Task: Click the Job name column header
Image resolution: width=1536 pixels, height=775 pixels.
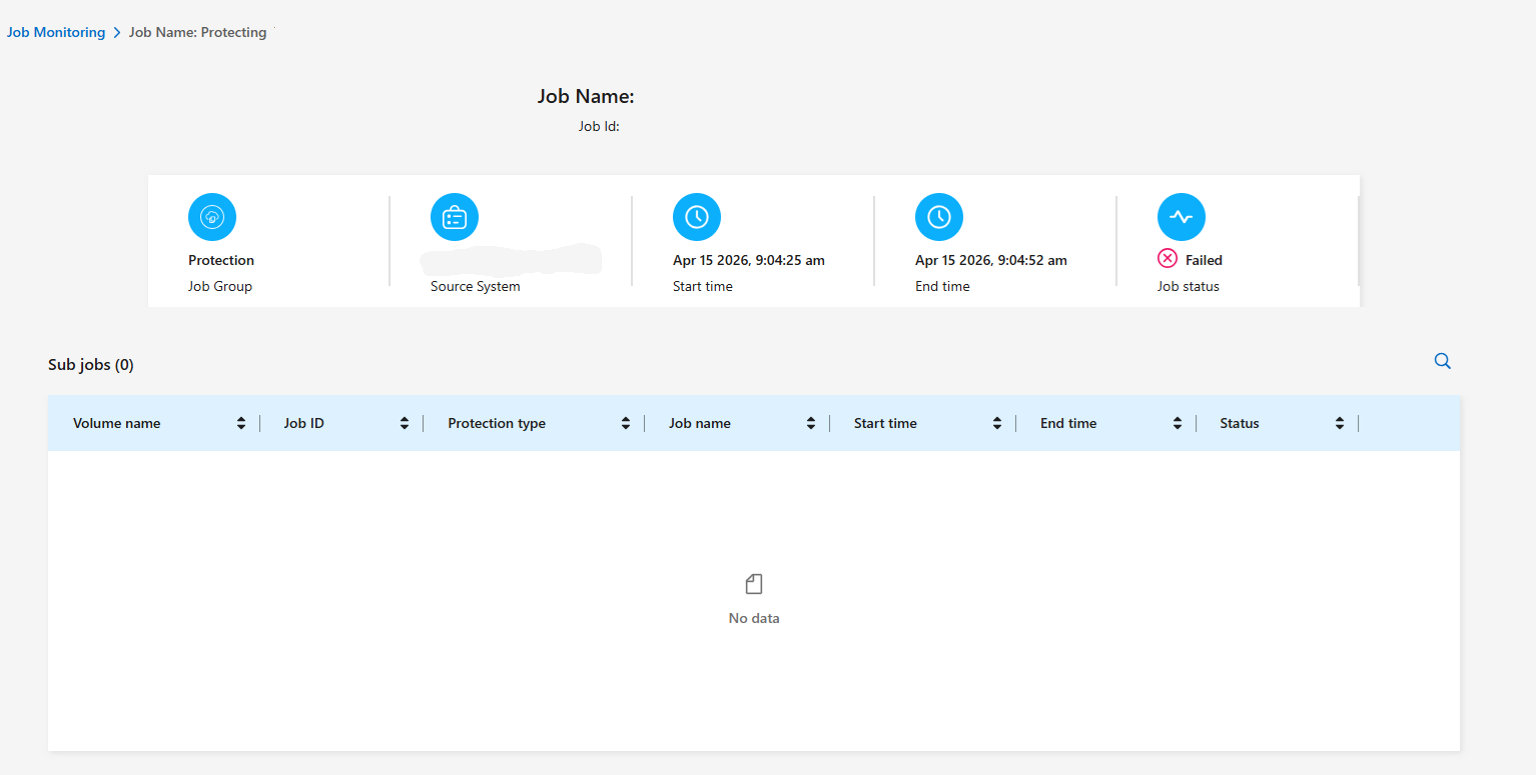Action: click(x=700, y=423)
